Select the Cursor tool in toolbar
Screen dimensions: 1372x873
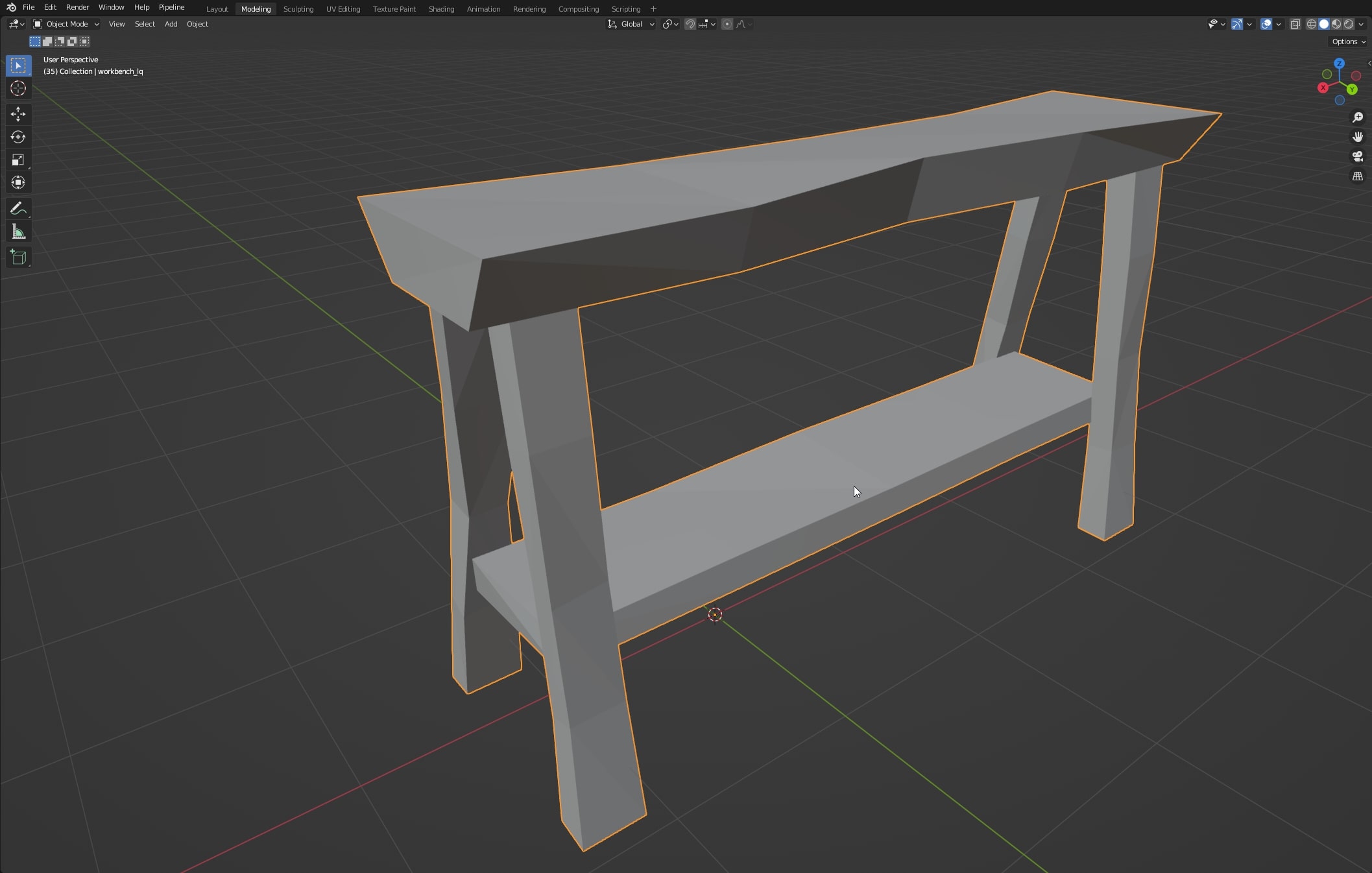(18, 89)
